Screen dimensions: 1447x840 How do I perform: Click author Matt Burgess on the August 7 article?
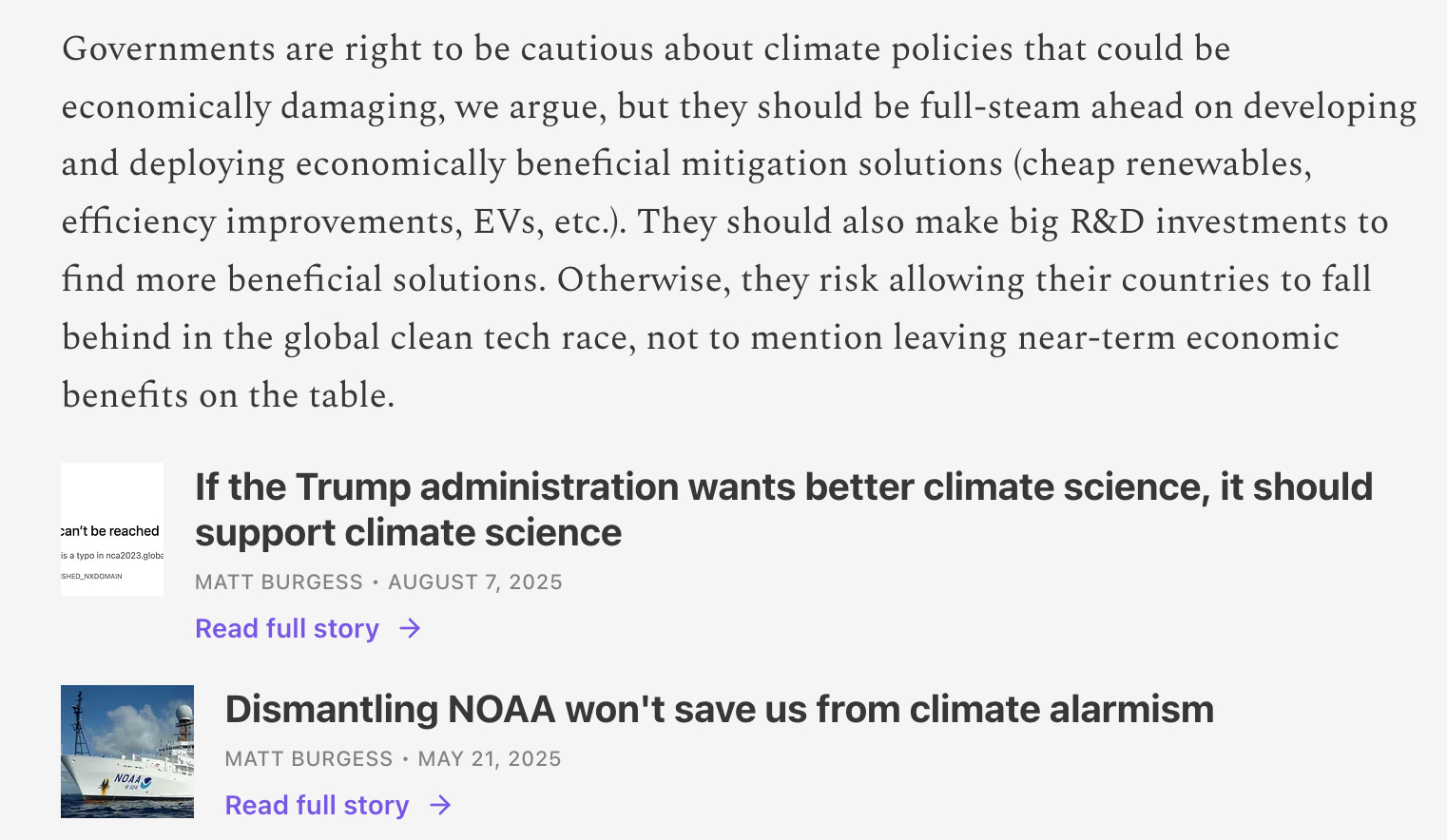click(x=279, y=582)
